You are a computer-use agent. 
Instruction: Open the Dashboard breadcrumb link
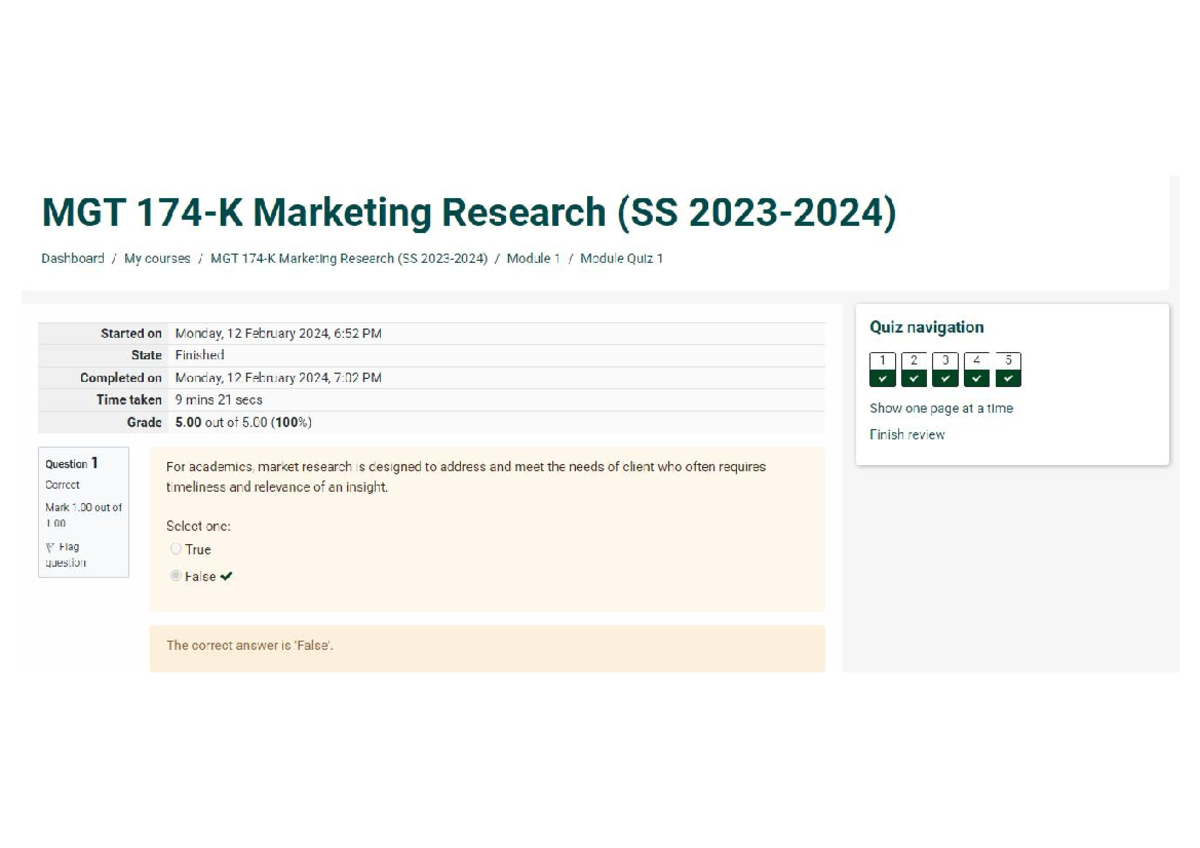72,258
